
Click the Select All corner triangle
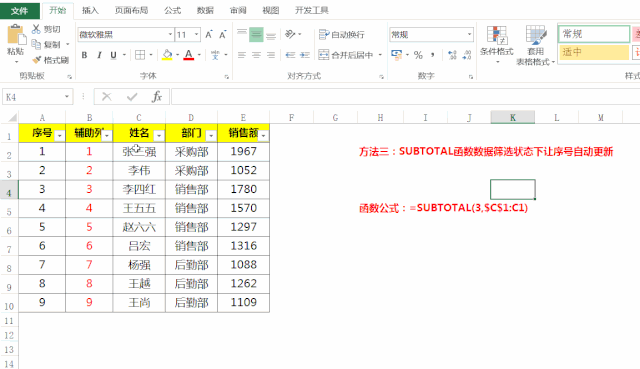(13, 118)
